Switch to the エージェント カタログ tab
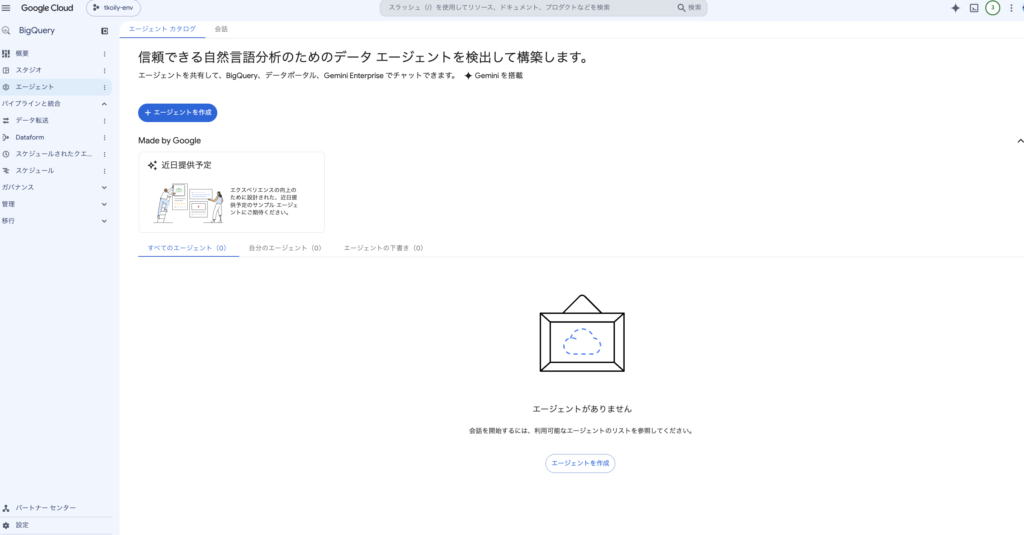1024x535 pixels. pyautogui.click(x=162, y=29)
